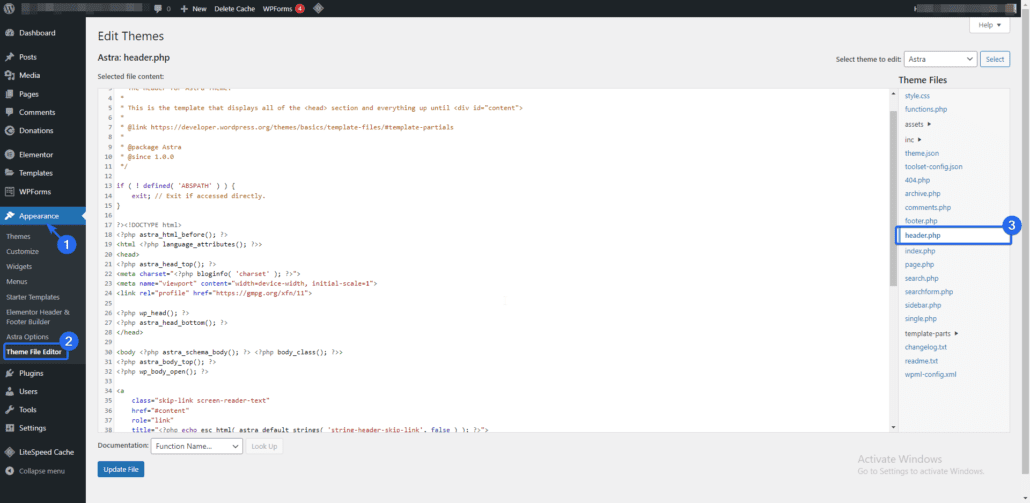The image size is (1030, 503).
Task: Open archive.php theme file
Action: tap(922, 194)
